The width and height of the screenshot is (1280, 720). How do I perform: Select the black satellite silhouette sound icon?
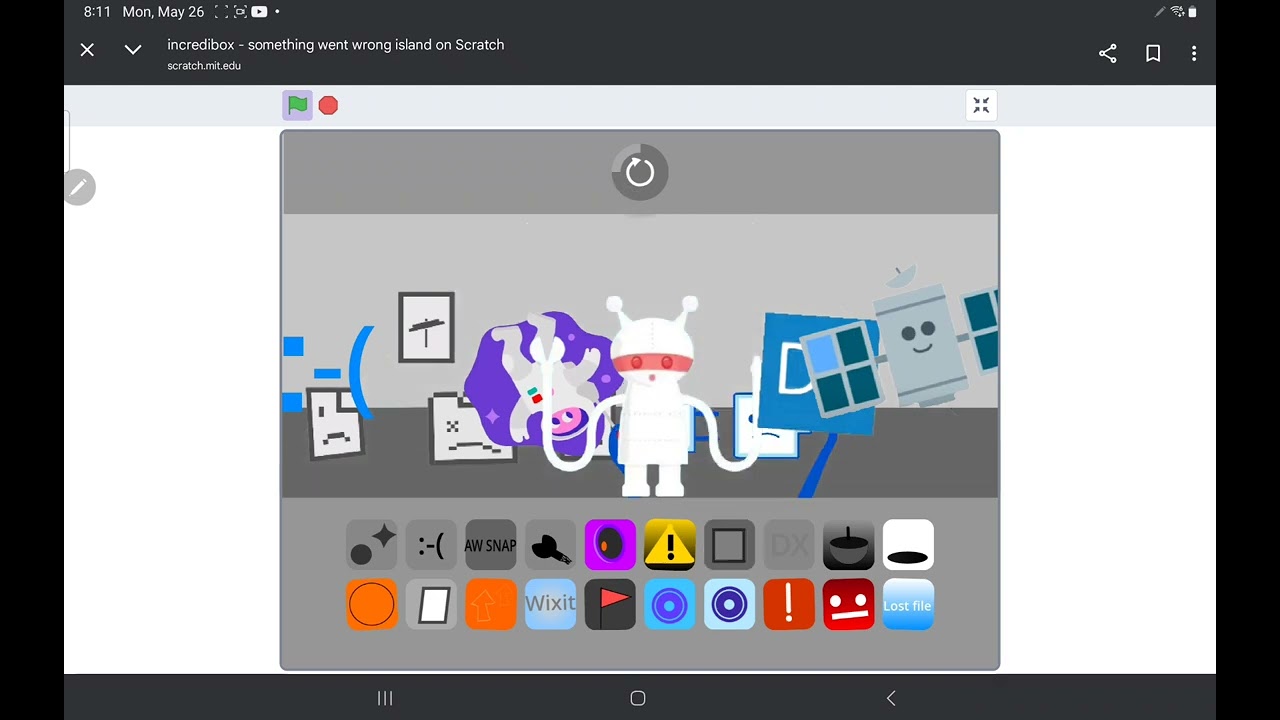click(550, 545)
